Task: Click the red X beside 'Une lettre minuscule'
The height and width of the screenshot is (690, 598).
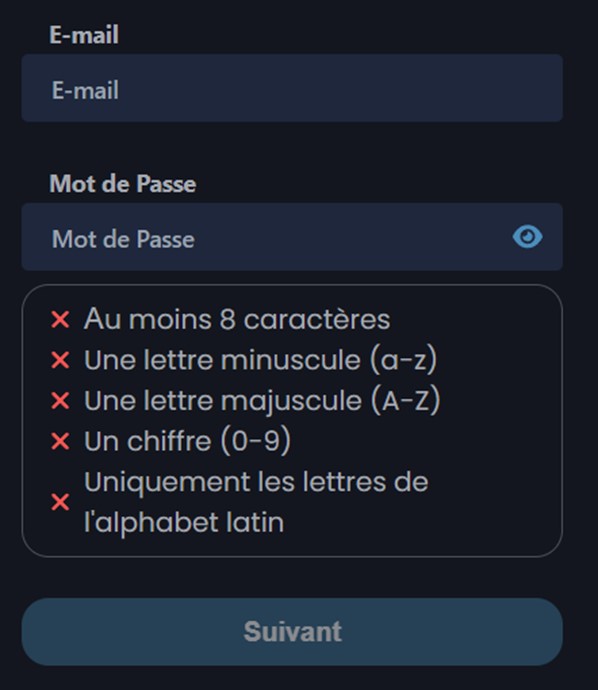Action: [60, 360]
